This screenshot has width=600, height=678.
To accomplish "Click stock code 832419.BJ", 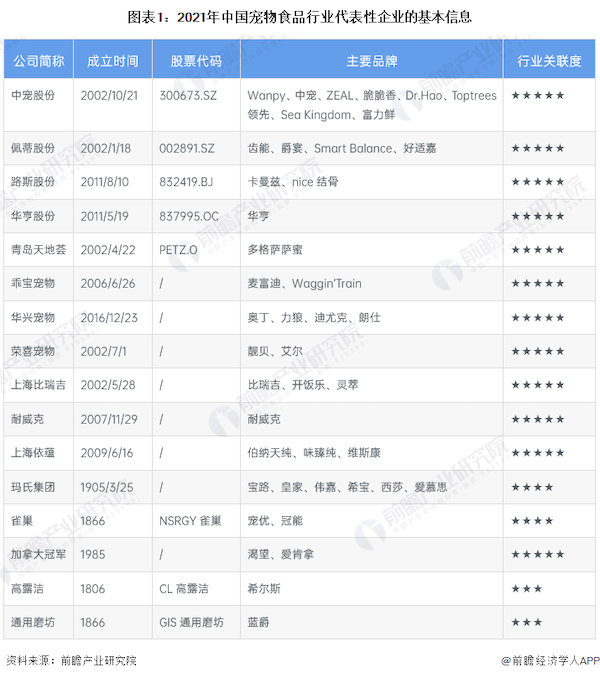I will (x=186, y=182).
